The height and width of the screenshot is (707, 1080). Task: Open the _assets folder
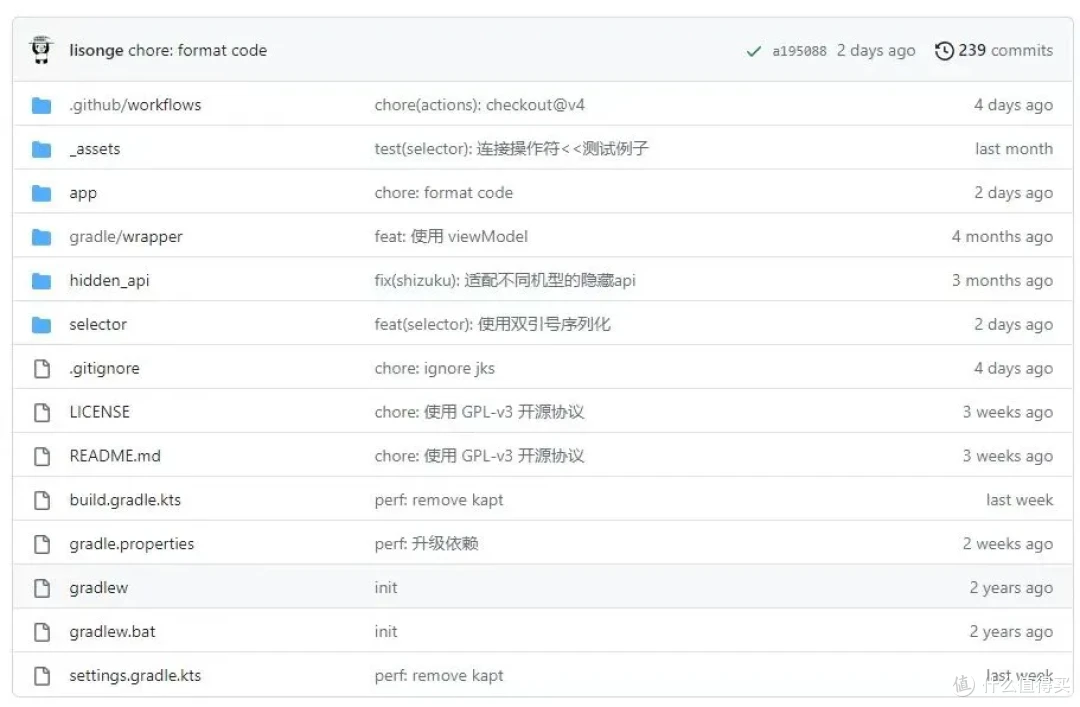click(94, 149)
